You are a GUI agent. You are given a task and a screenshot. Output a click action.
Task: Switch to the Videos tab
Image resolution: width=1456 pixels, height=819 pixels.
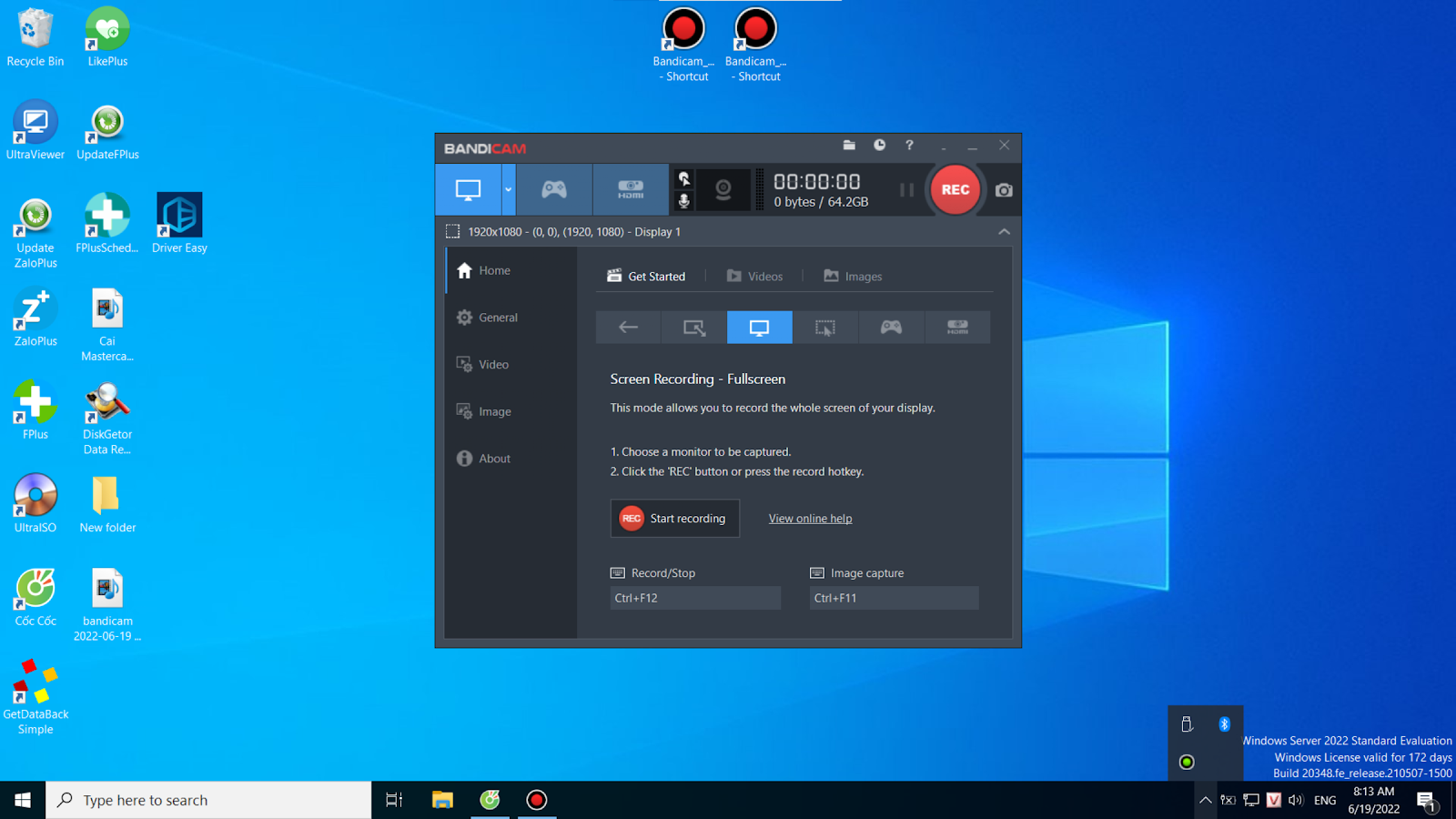(754, 276)
